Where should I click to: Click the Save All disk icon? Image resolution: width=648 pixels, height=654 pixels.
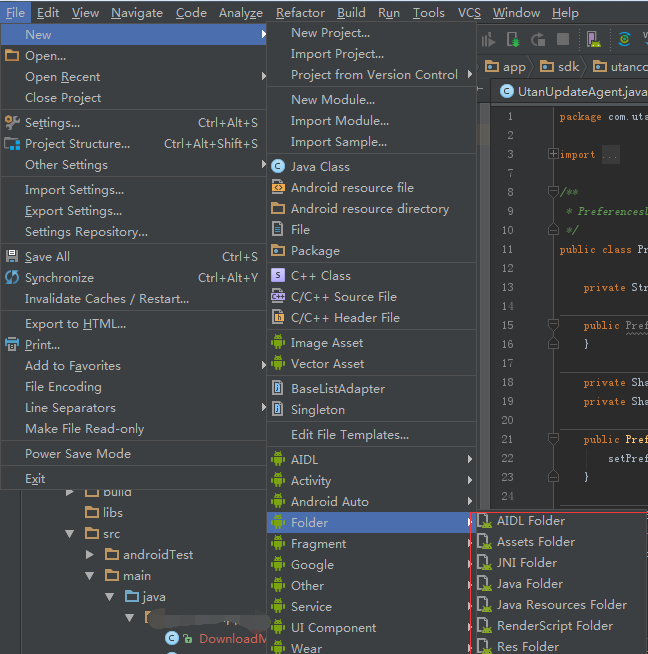12,257
